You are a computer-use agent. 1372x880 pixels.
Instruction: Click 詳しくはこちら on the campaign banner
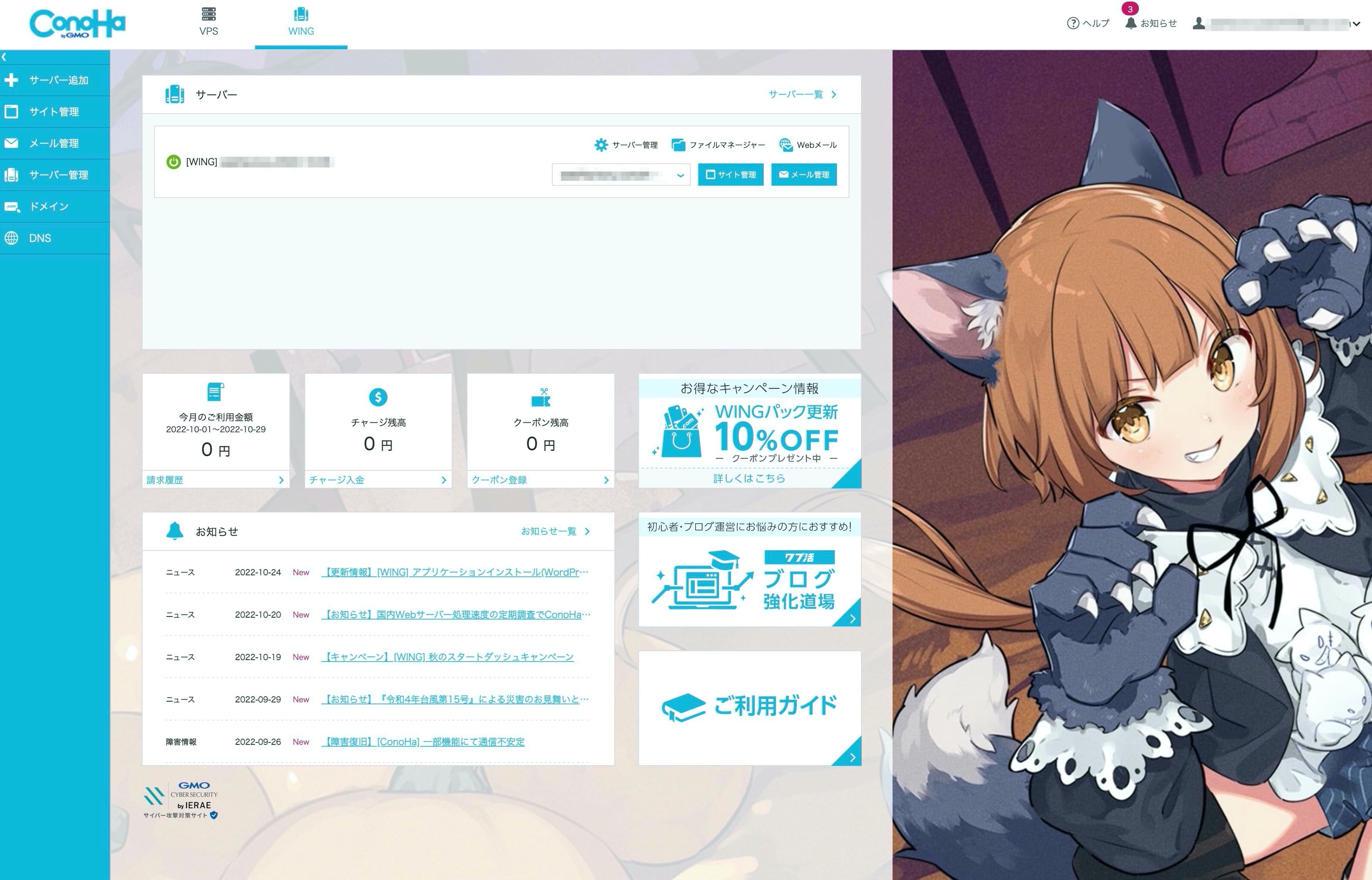point(749,478)
